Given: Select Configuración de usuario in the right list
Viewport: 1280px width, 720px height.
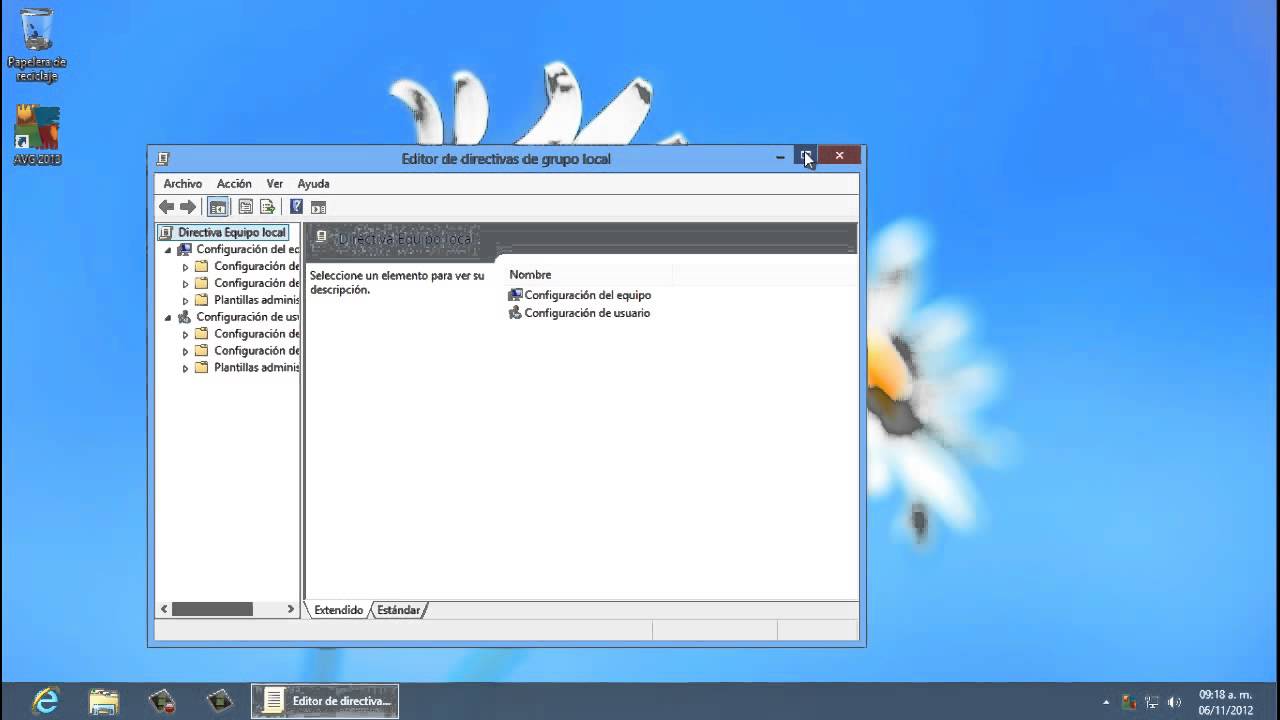Looking at the screenshot, I should 579,313.
